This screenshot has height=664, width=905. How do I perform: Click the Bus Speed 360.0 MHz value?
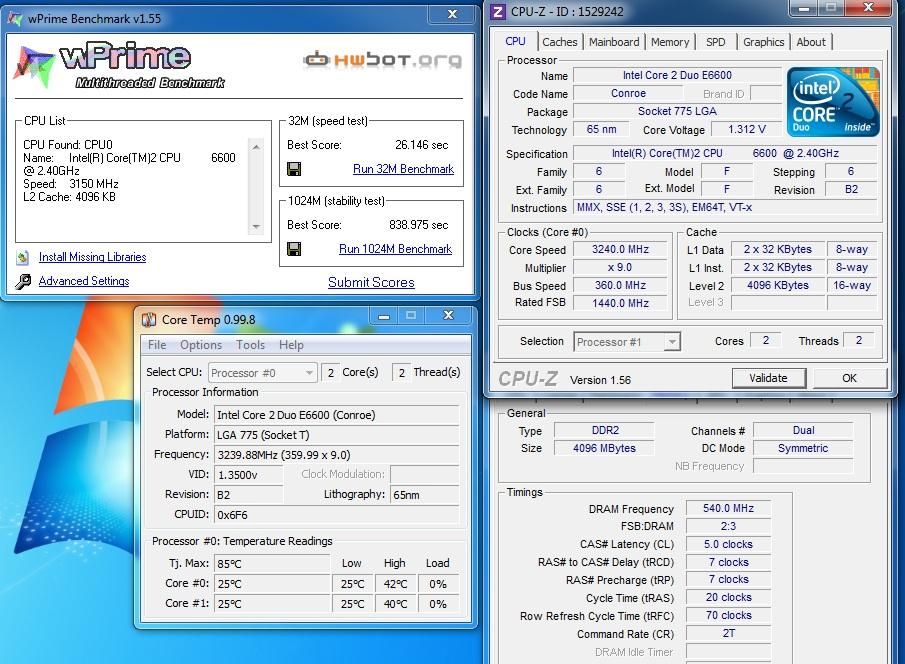[620, 285]
